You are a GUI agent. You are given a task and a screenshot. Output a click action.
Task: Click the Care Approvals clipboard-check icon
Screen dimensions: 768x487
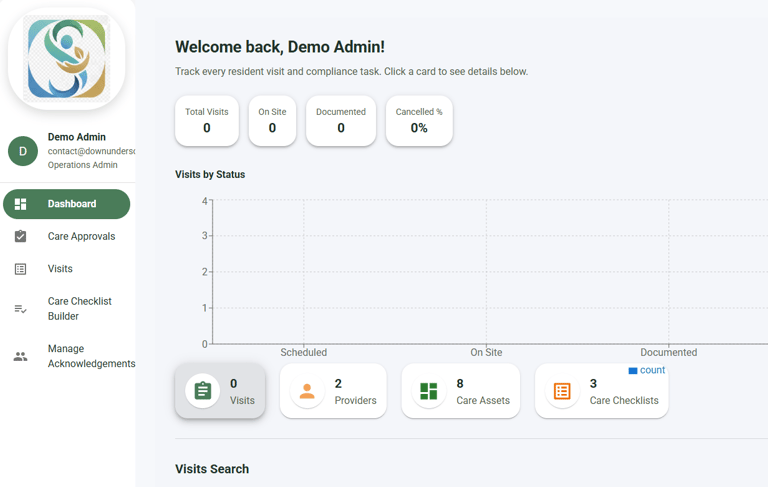pos(20,237)
